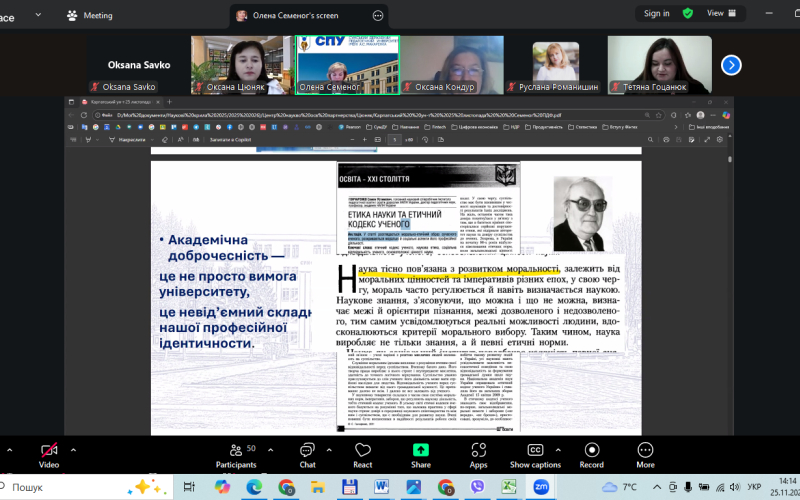
Task: Open the View layout menu
Action: point(721,13)
